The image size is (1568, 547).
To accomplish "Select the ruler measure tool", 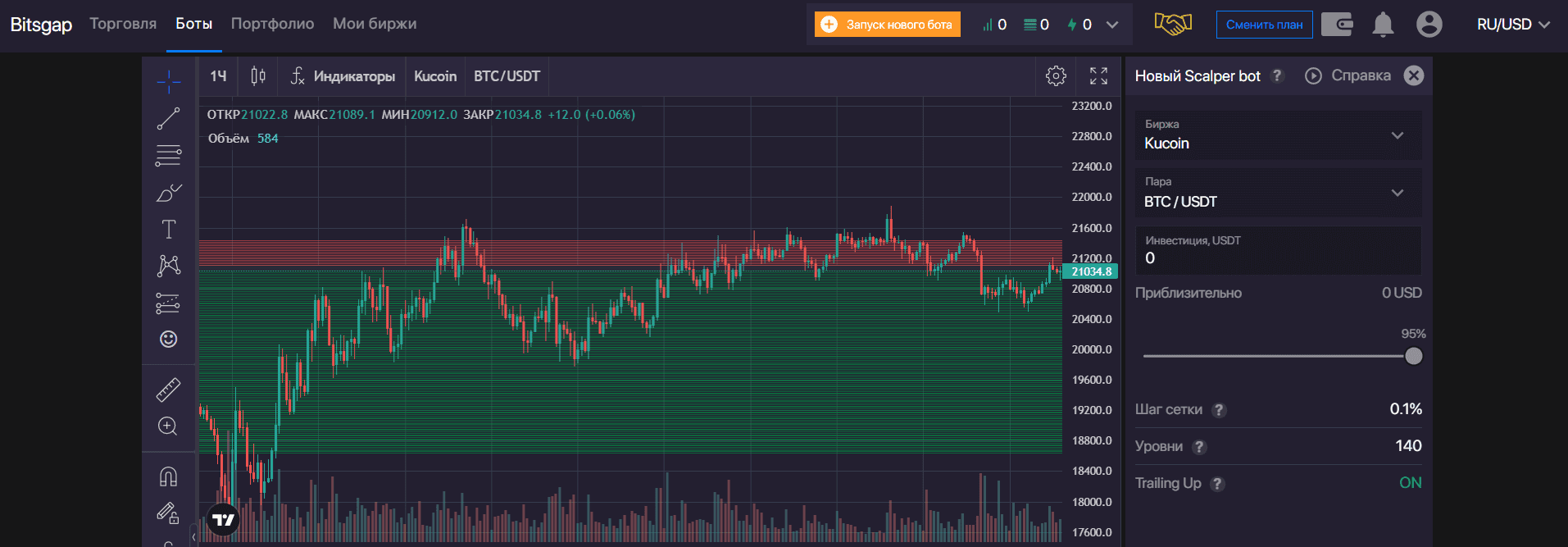I will coord(168,390).
